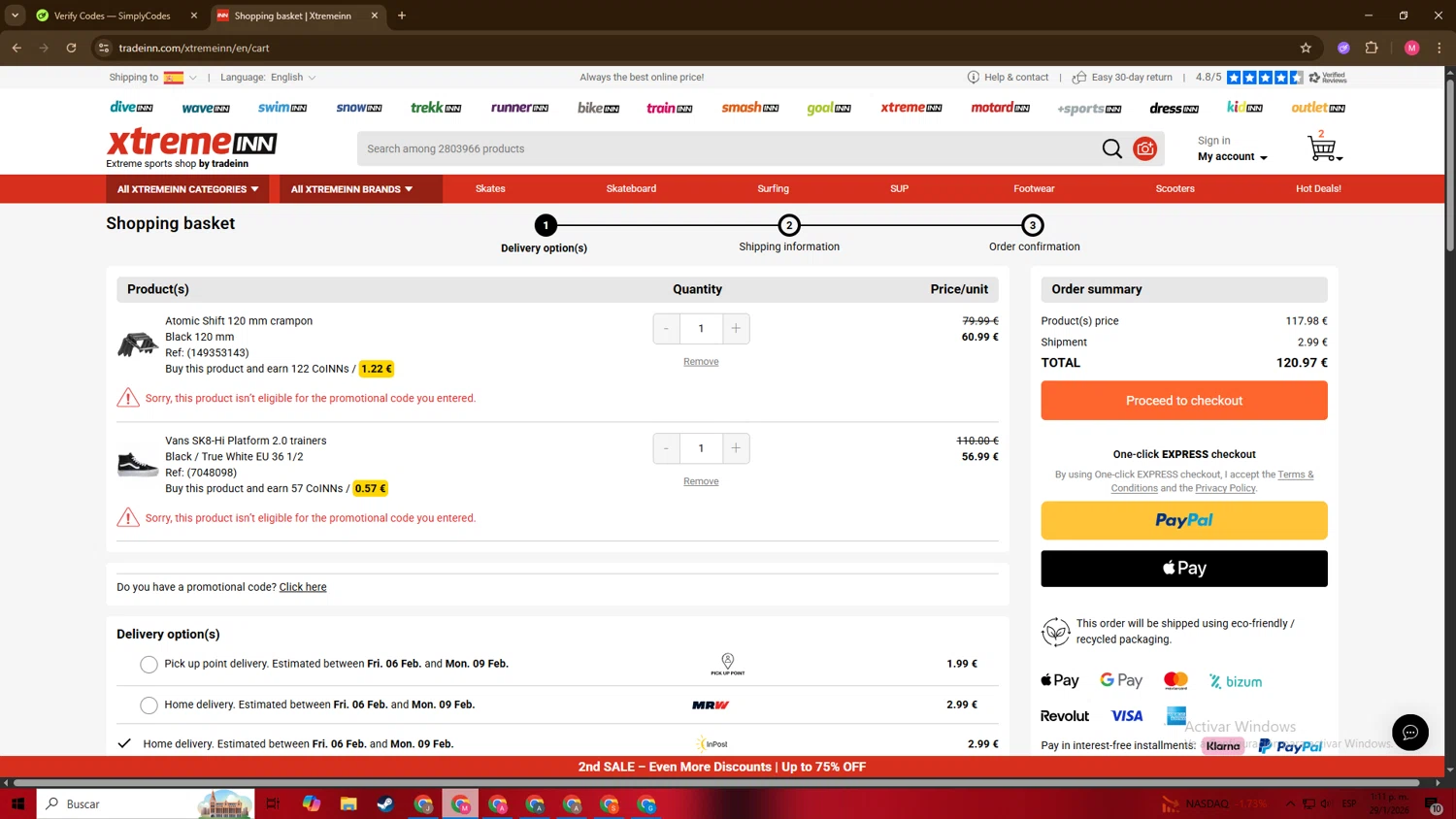Bookmark this page with star icon
Screen dimensions: 1456x819
pos(1306,48)
